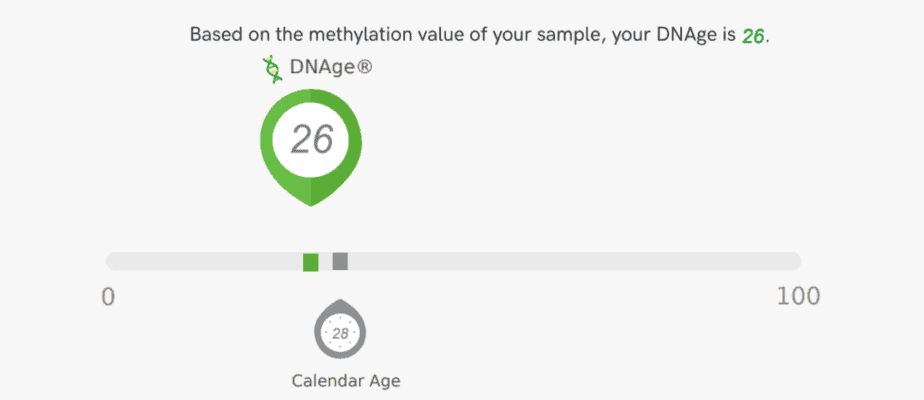Click the rounded left end of the age bar
Image resolution: width=924 pixels, height=400 pixels.
pos(112,262)
